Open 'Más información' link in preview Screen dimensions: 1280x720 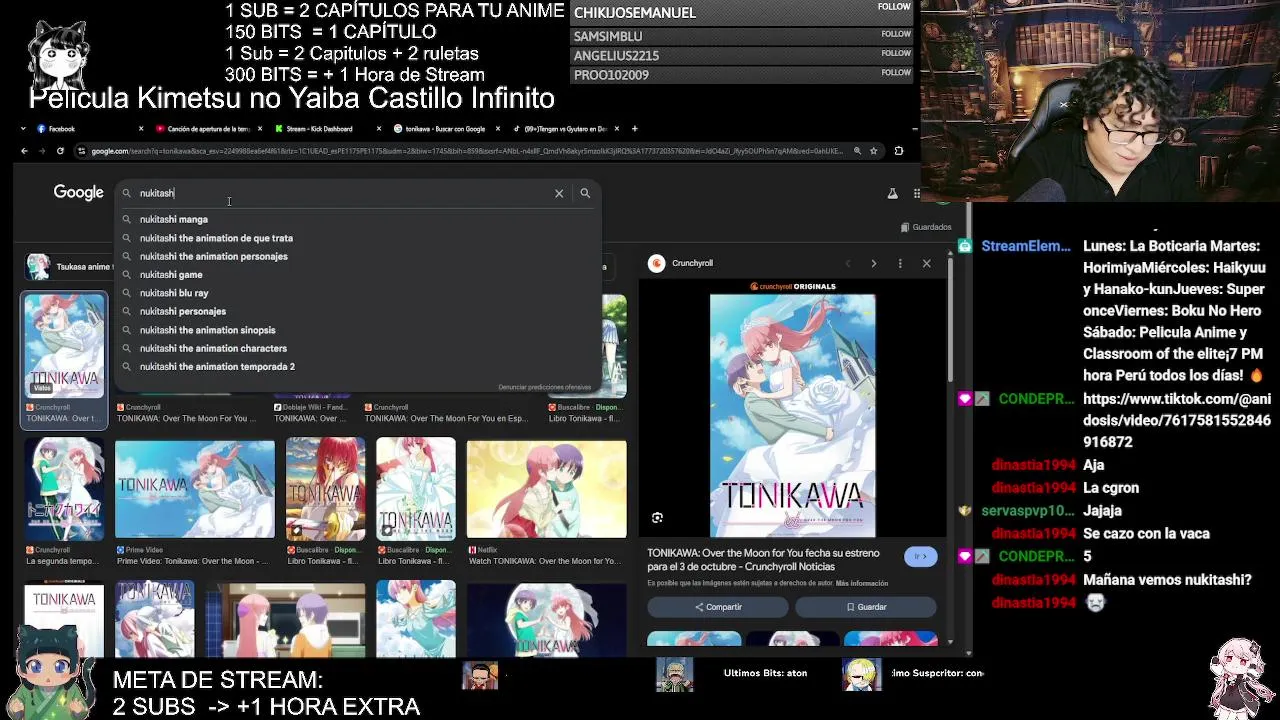click(x=862, y=583)
